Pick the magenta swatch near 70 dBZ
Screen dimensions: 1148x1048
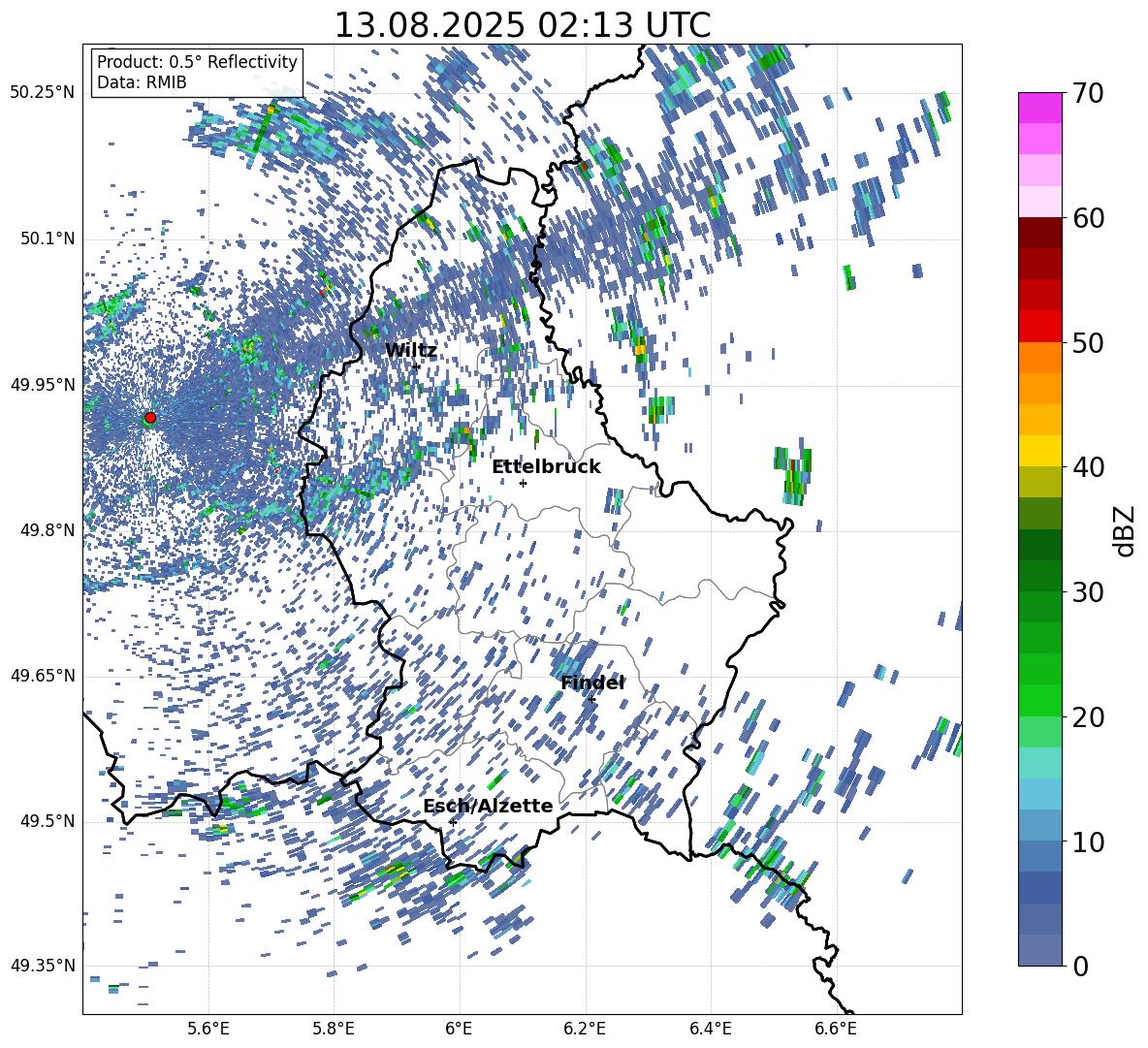[x=1039, y=108]
